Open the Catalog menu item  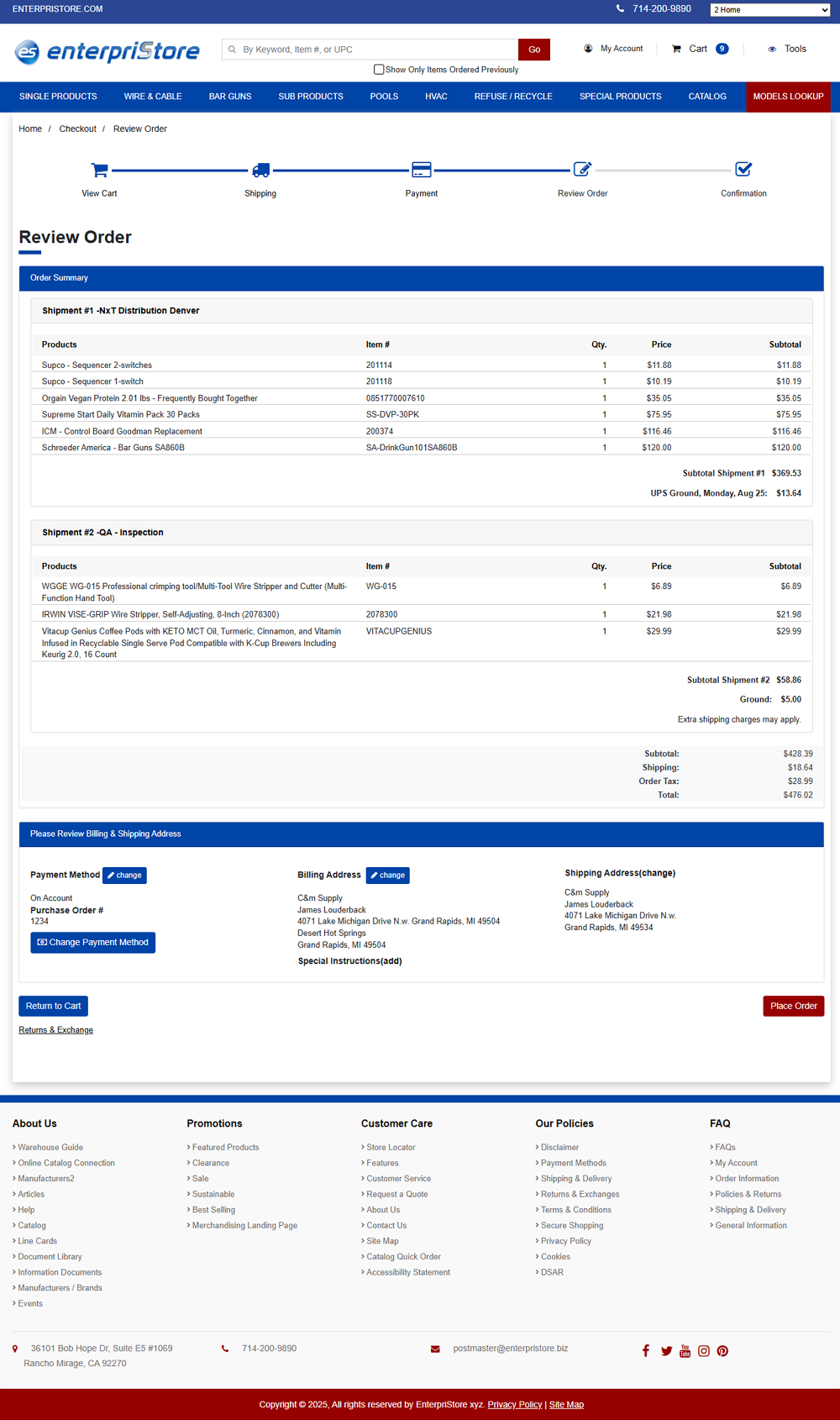[707, 97]
